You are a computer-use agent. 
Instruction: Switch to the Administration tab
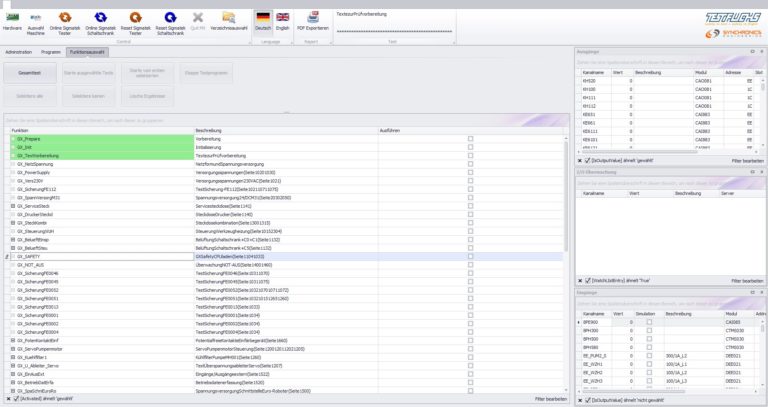click(19, 50)
